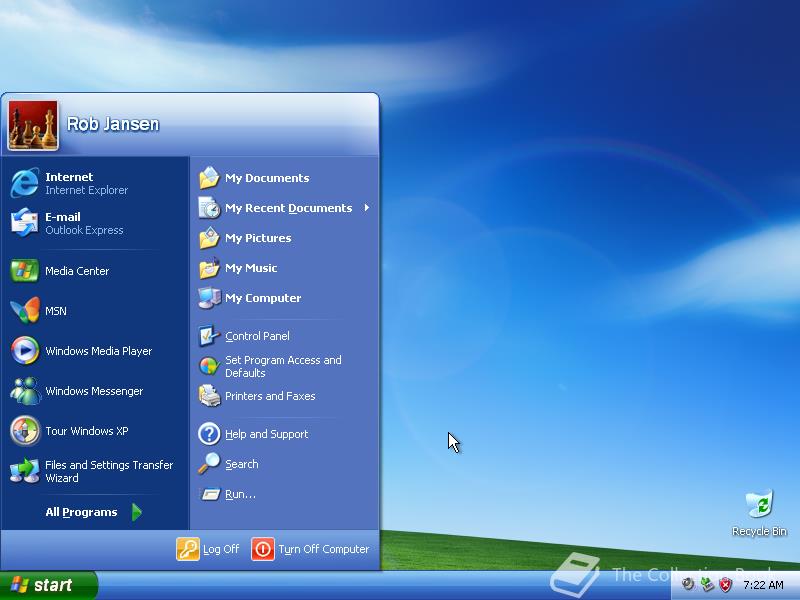The image size is (800, 600).
Task: Click the Log Off key icon
Action: tap(188, 549)
